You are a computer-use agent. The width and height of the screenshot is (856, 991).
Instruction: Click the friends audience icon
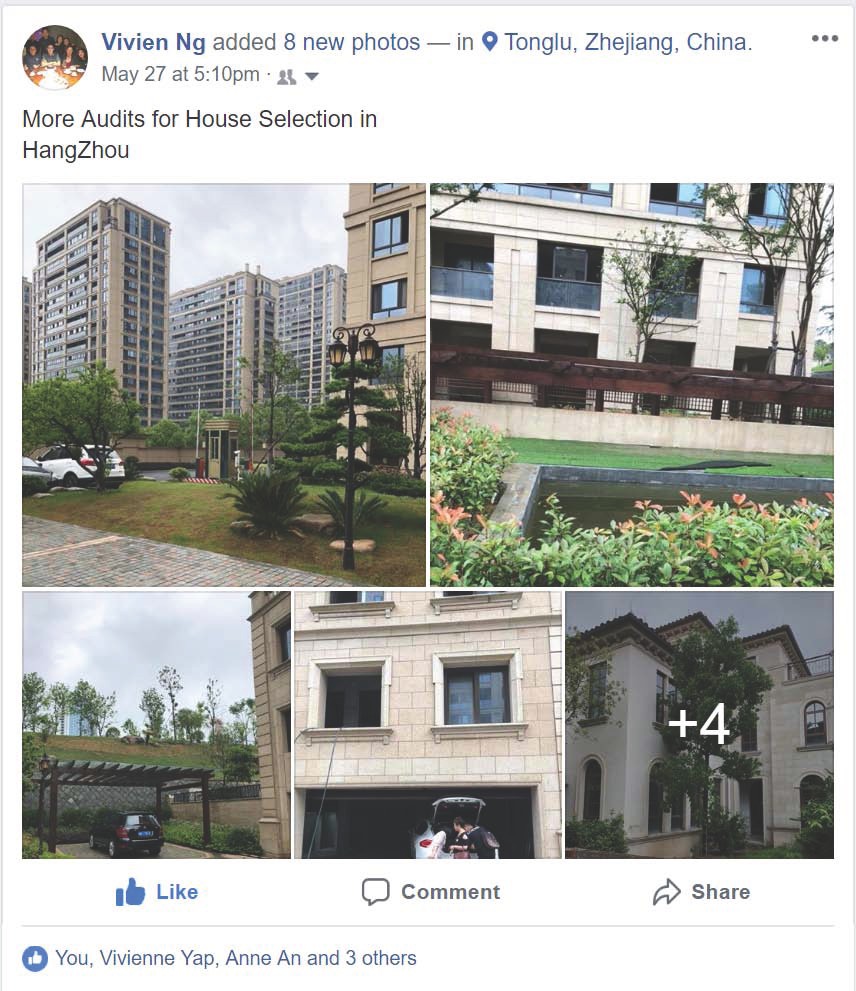[286, 77]
